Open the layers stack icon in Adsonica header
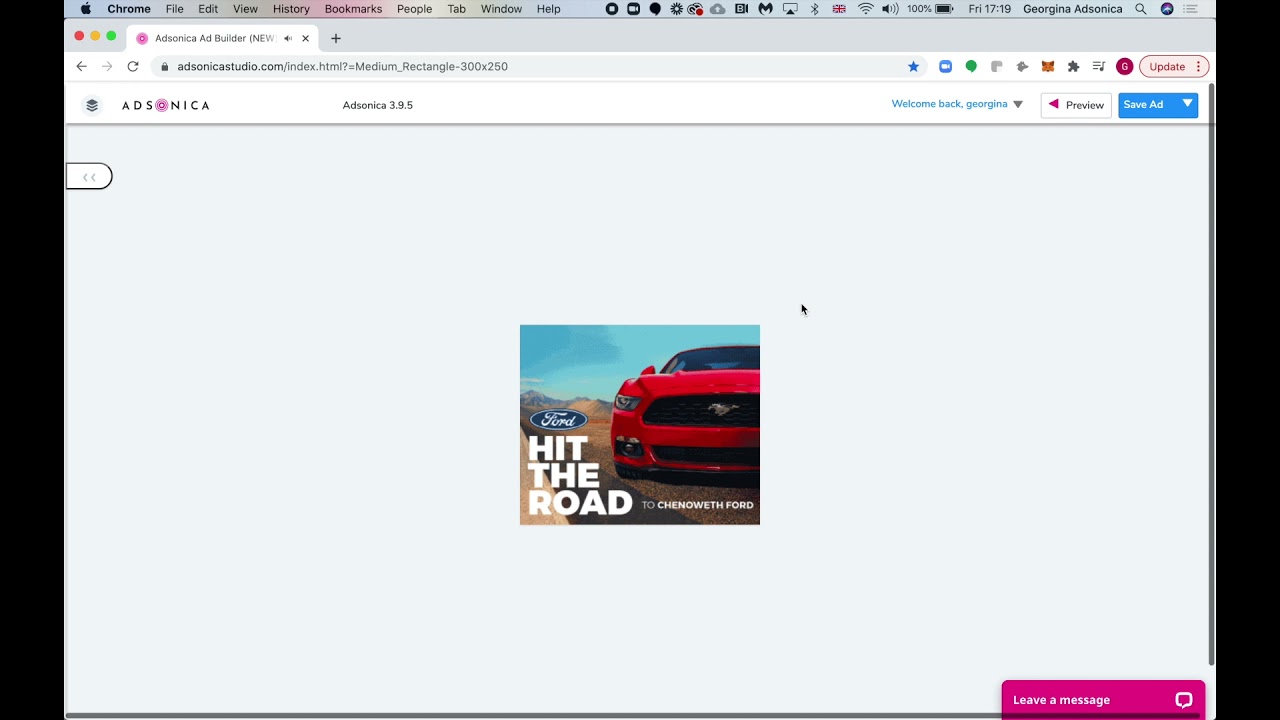 (x=92, y=105)
